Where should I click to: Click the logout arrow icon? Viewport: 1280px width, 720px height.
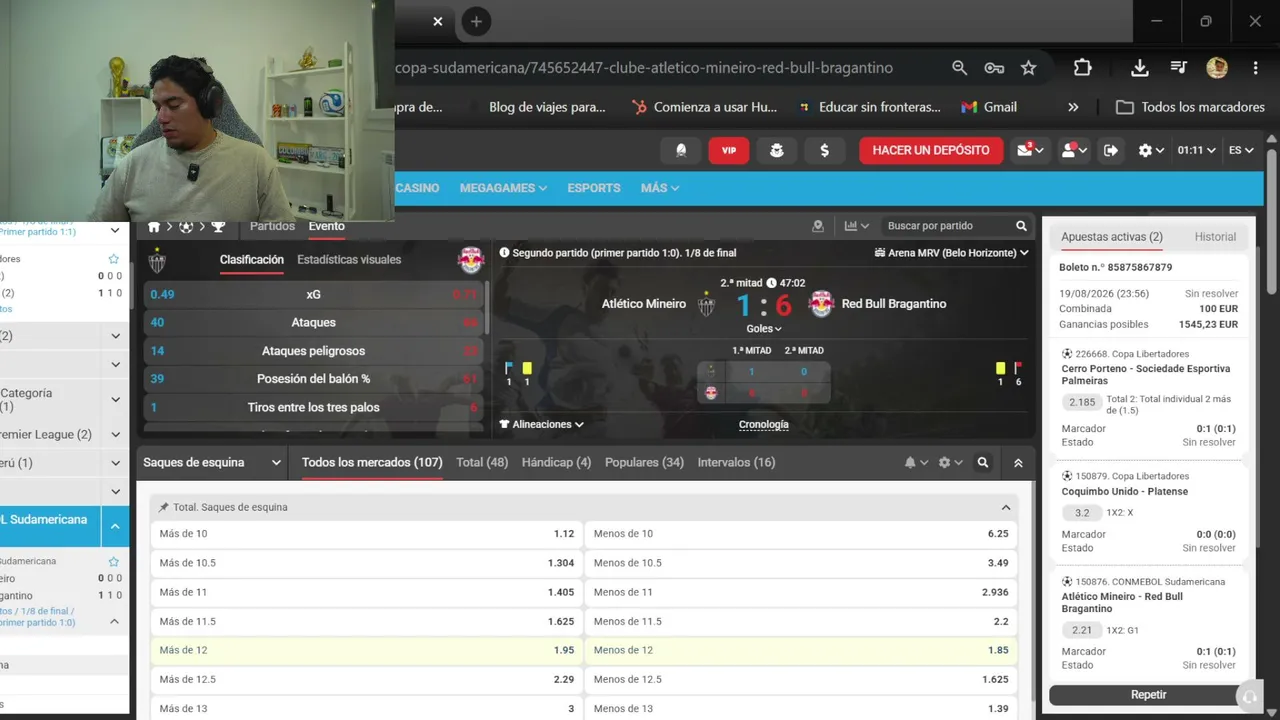tap(1111, 150)
